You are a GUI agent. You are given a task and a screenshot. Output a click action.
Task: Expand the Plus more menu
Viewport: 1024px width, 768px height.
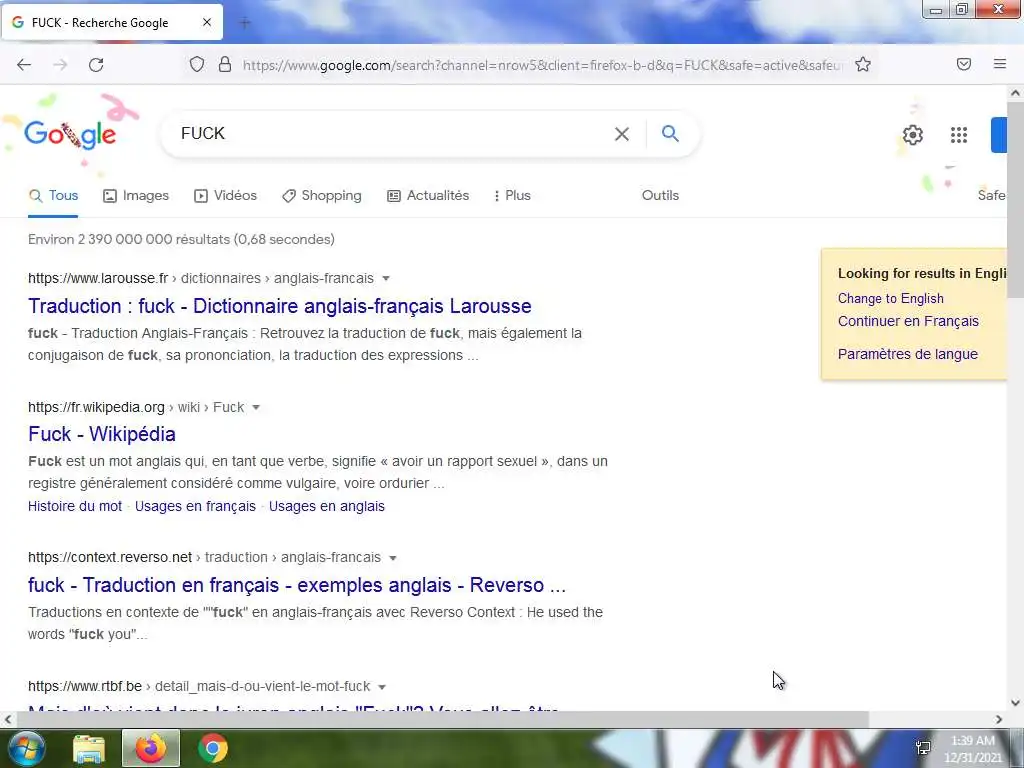[x=512, y=195]
